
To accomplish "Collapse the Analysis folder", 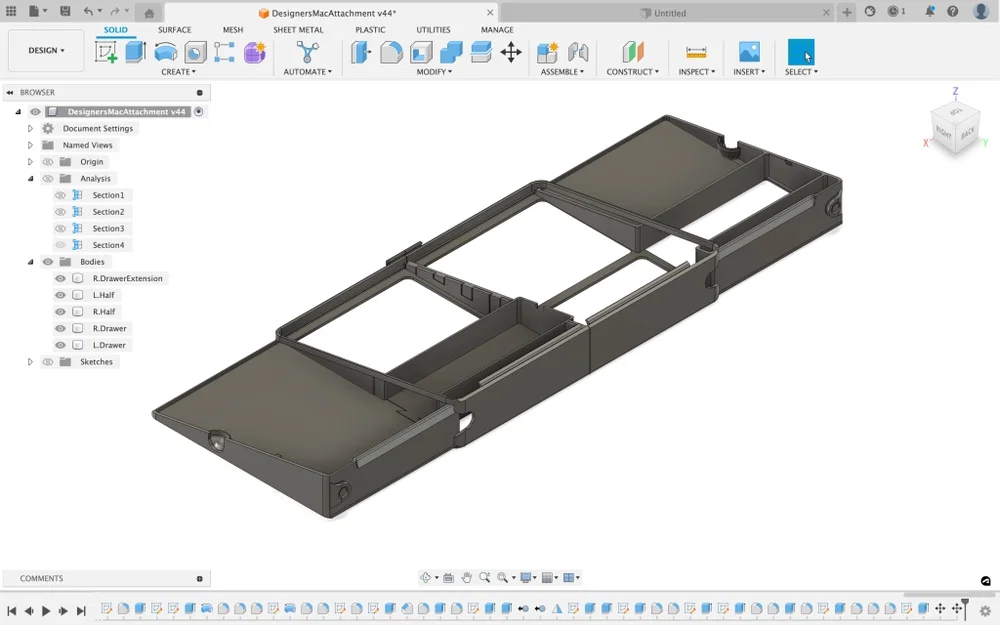I will (x=30, y=179).
